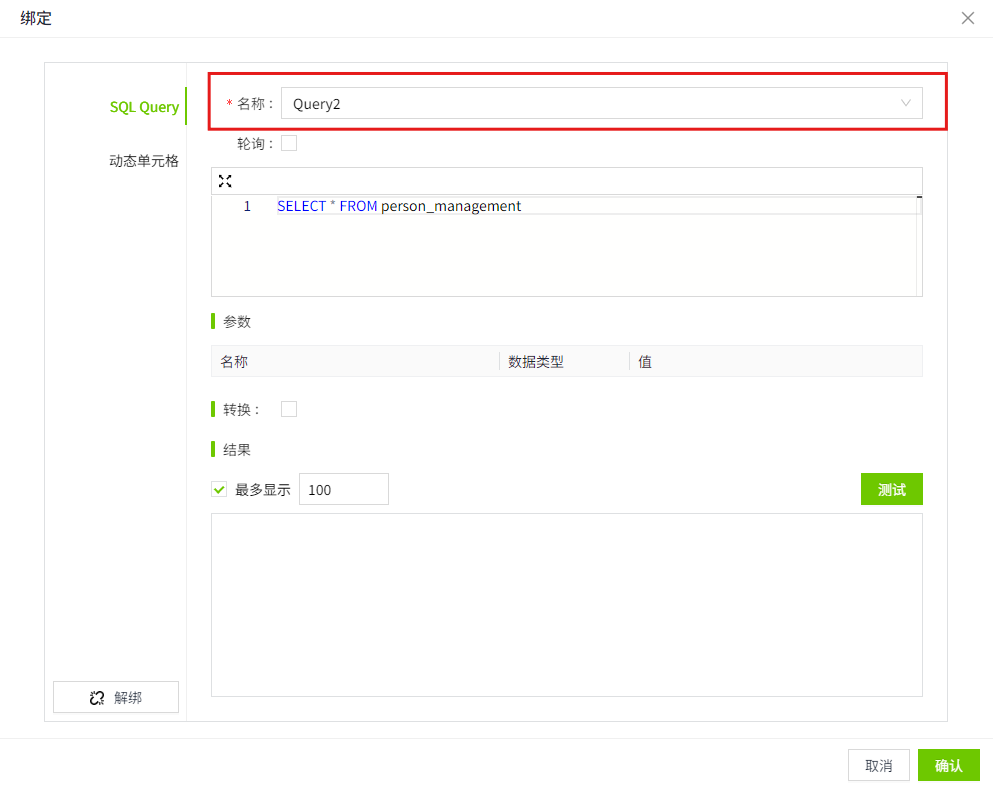Screen dimensions: 993x787
Task: Run the query with 测试 button
Action: click(x=891, y=490)
